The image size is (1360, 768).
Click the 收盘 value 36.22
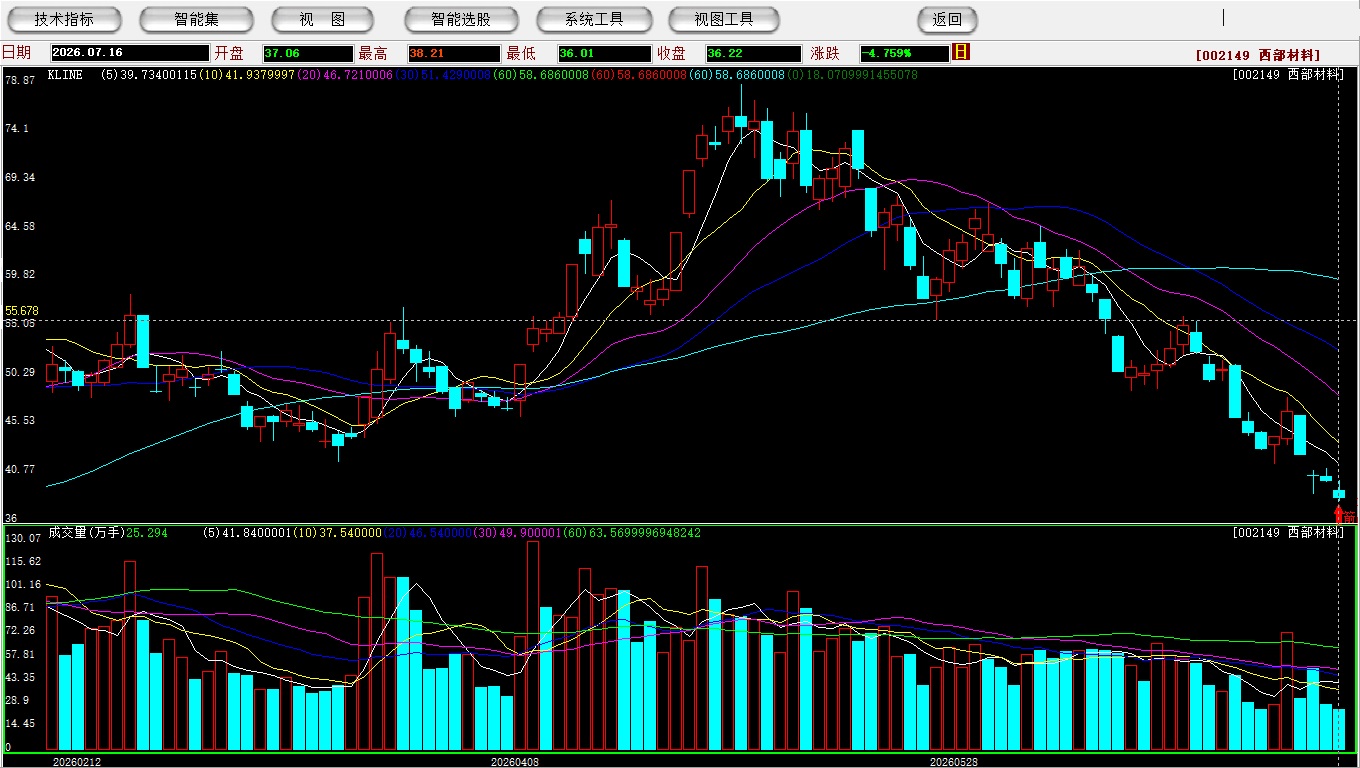753,53
